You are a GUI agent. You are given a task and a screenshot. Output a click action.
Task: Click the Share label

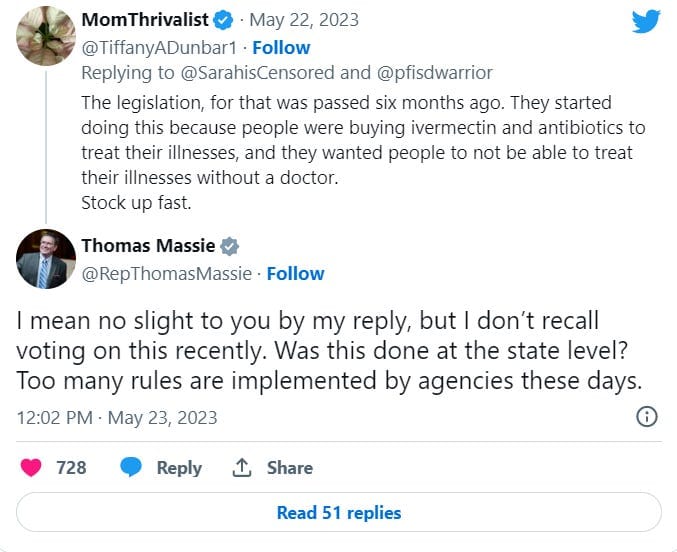pos(290,468)
